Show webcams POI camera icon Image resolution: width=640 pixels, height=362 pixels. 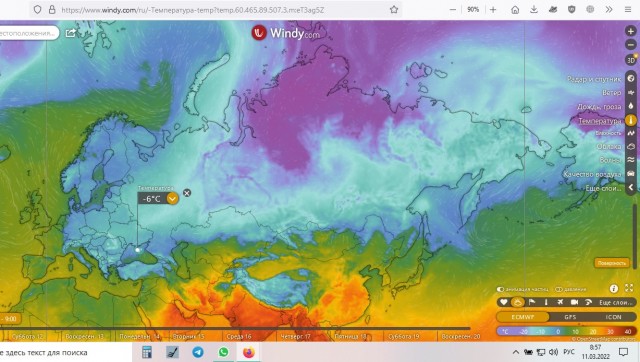click(574, 302)
